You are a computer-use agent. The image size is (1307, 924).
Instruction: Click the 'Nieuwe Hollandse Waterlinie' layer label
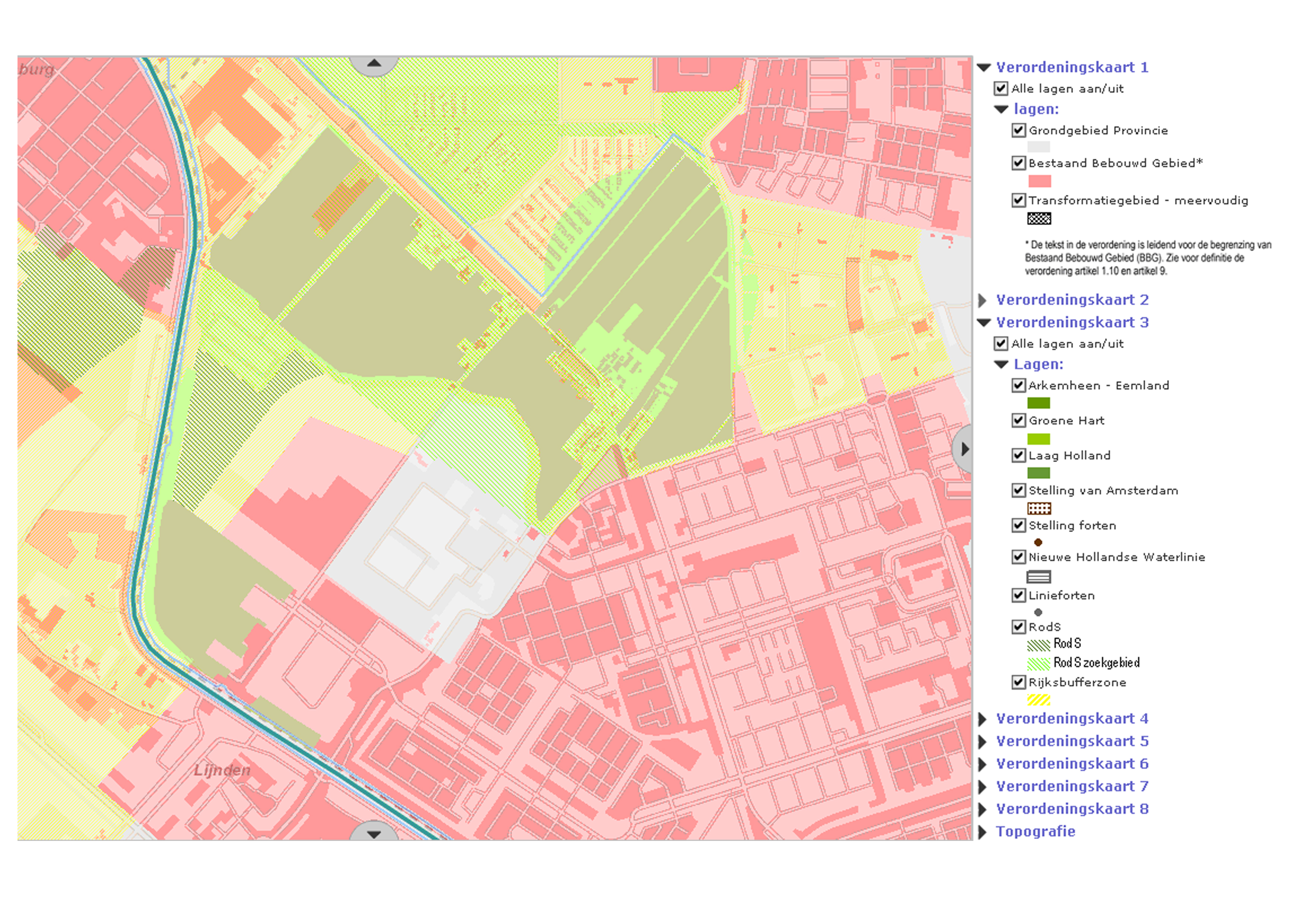[1117, 557]
